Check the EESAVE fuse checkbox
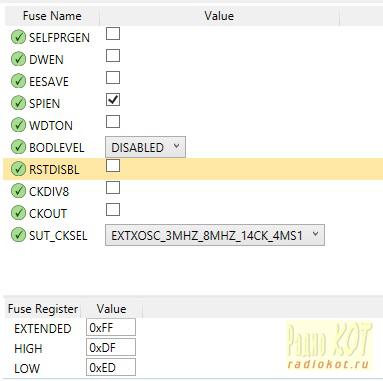 pyautogui.click(x=113, y=78)
